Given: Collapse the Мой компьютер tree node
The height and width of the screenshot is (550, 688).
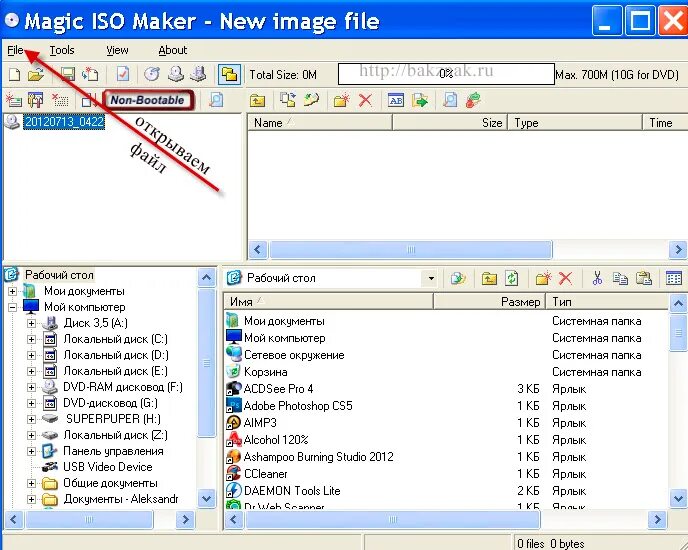Looking at the screenshot, I should (x=12, y=307).
